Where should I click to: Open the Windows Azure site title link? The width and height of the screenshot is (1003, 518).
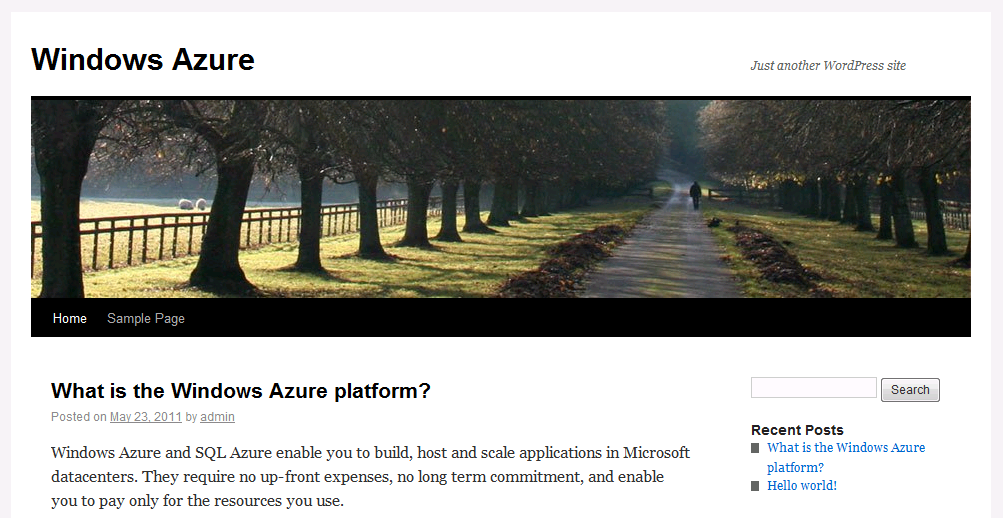pos(143,59)
